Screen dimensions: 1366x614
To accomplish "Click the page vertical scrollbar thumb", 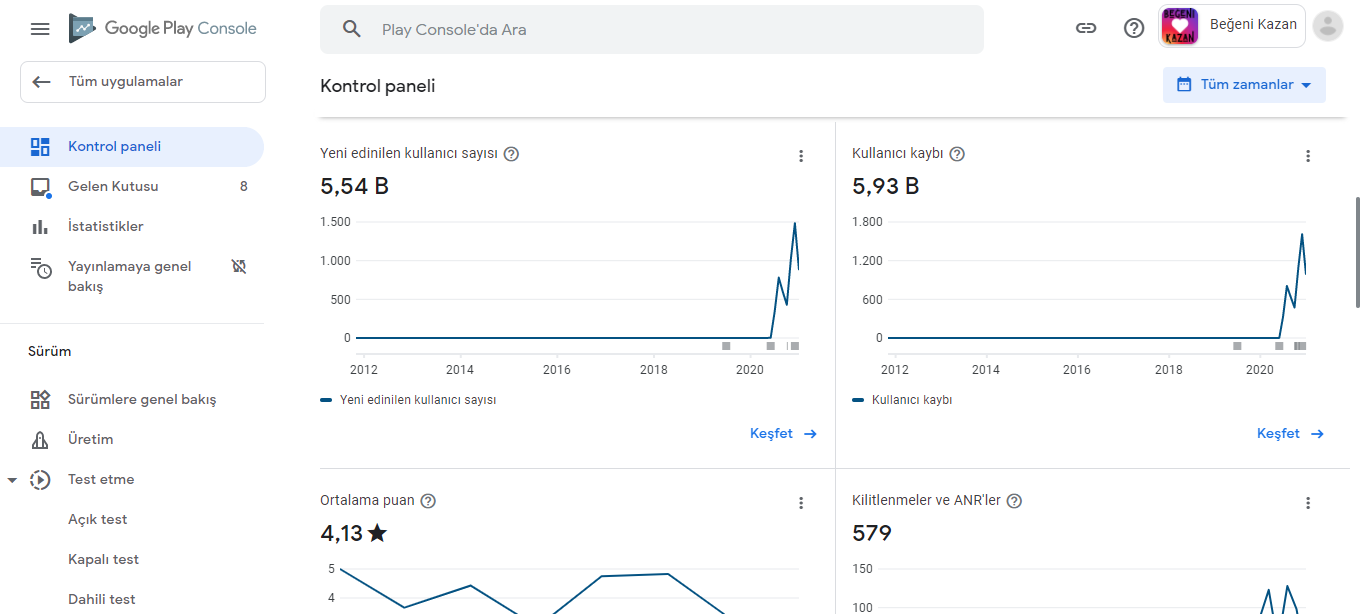I will click(x=1358, y=252).
